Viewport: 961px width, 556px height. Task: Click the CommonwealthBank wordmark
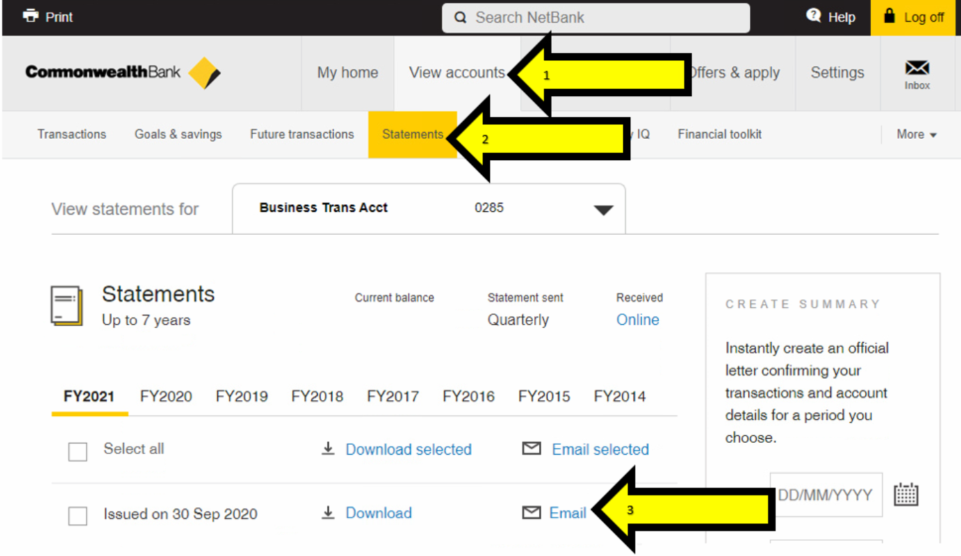tap(102, 72)
